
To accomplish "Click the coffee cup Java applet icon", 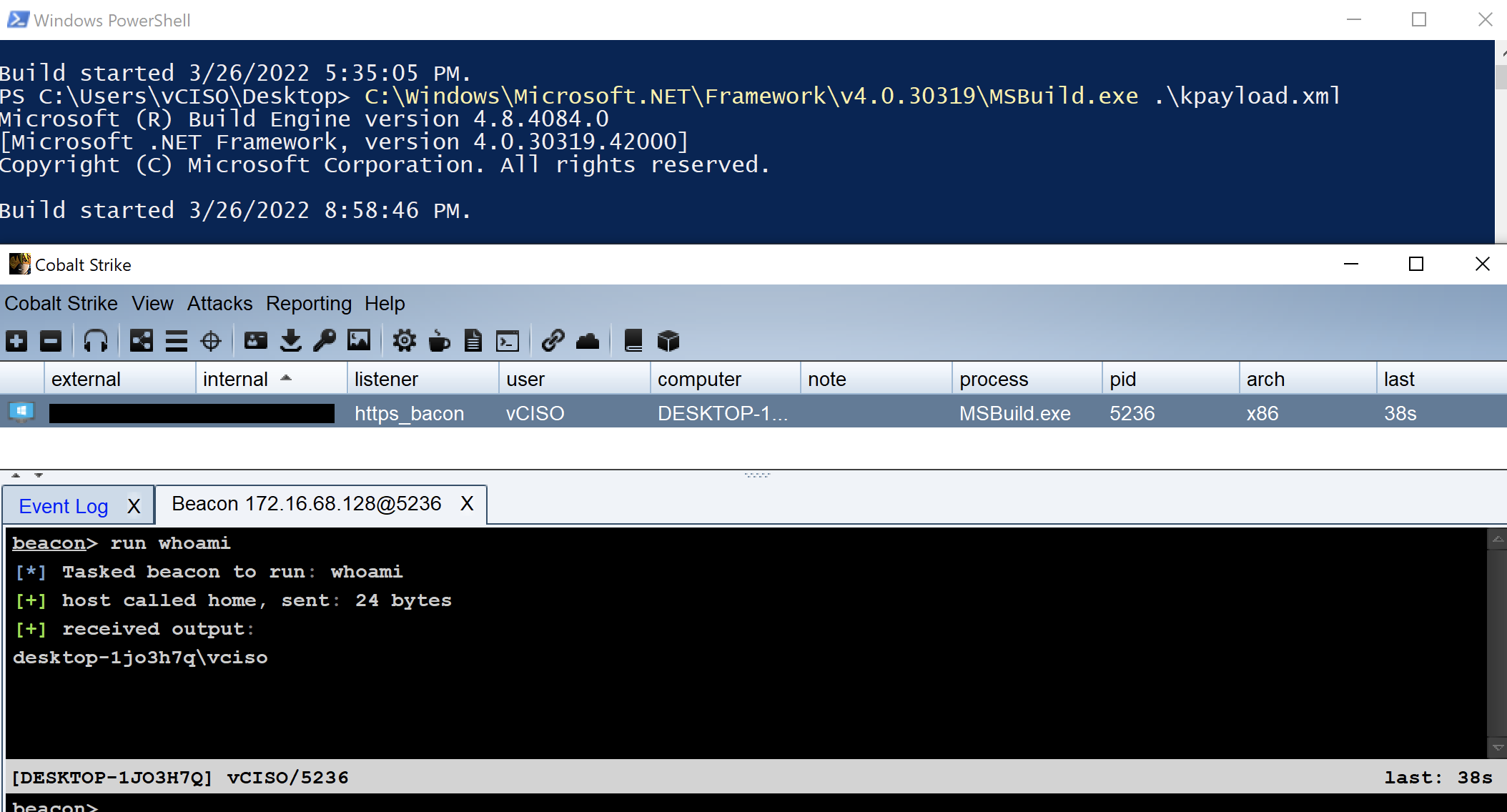I will coord(439,341).
